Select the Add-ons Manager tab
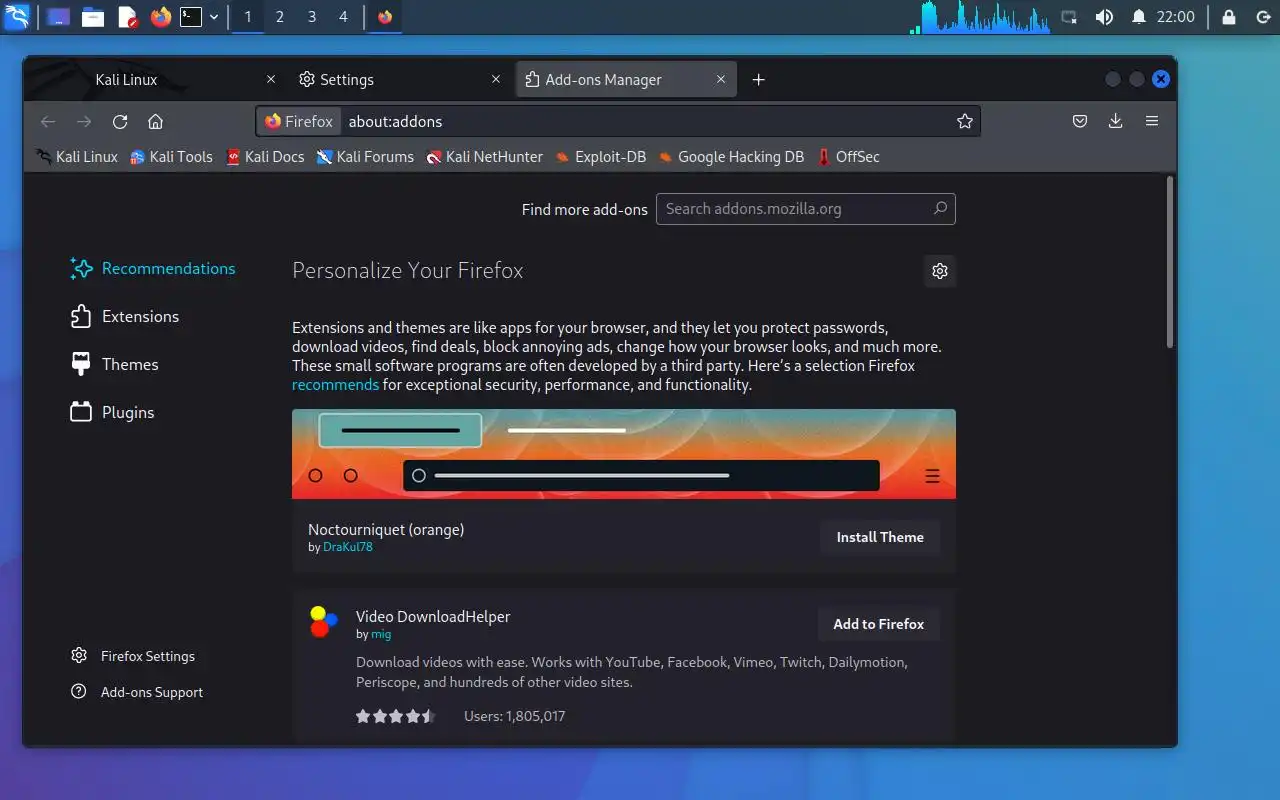Viewport: 1280px width, 800px height. click(626, 80)
